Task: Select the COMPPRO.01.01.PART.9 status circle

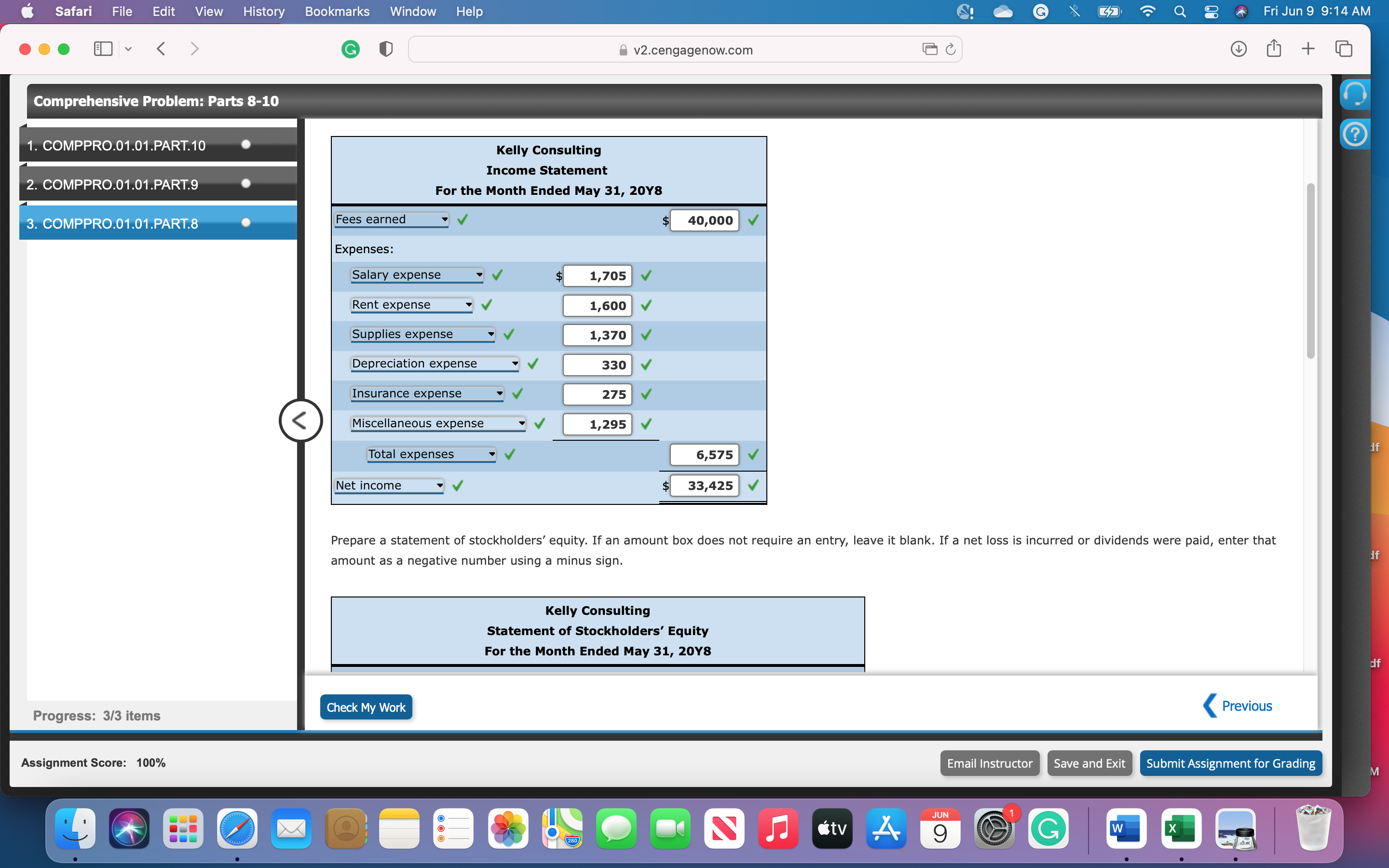Action: pyautogui.click(x=246, y=184)
